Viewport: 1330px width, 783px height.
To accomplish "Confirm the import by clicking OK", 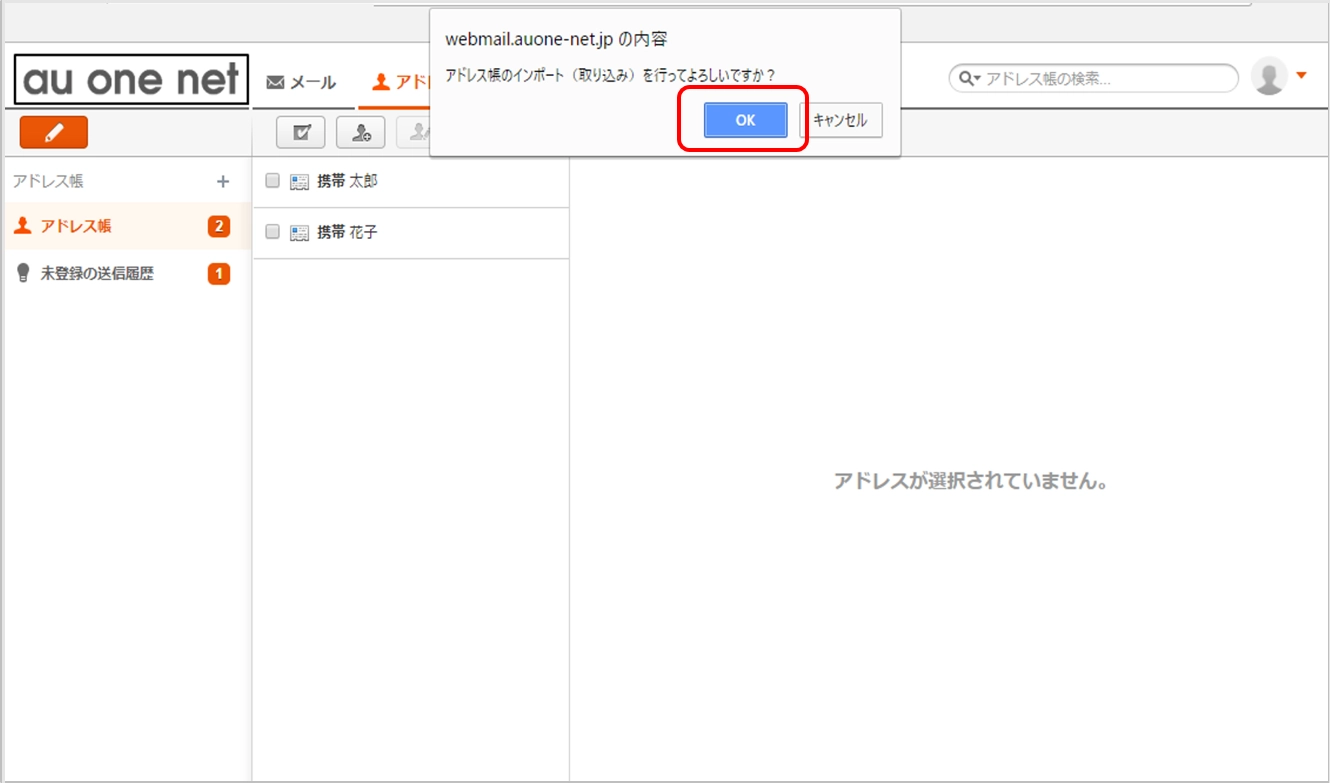I will point(743,120).
